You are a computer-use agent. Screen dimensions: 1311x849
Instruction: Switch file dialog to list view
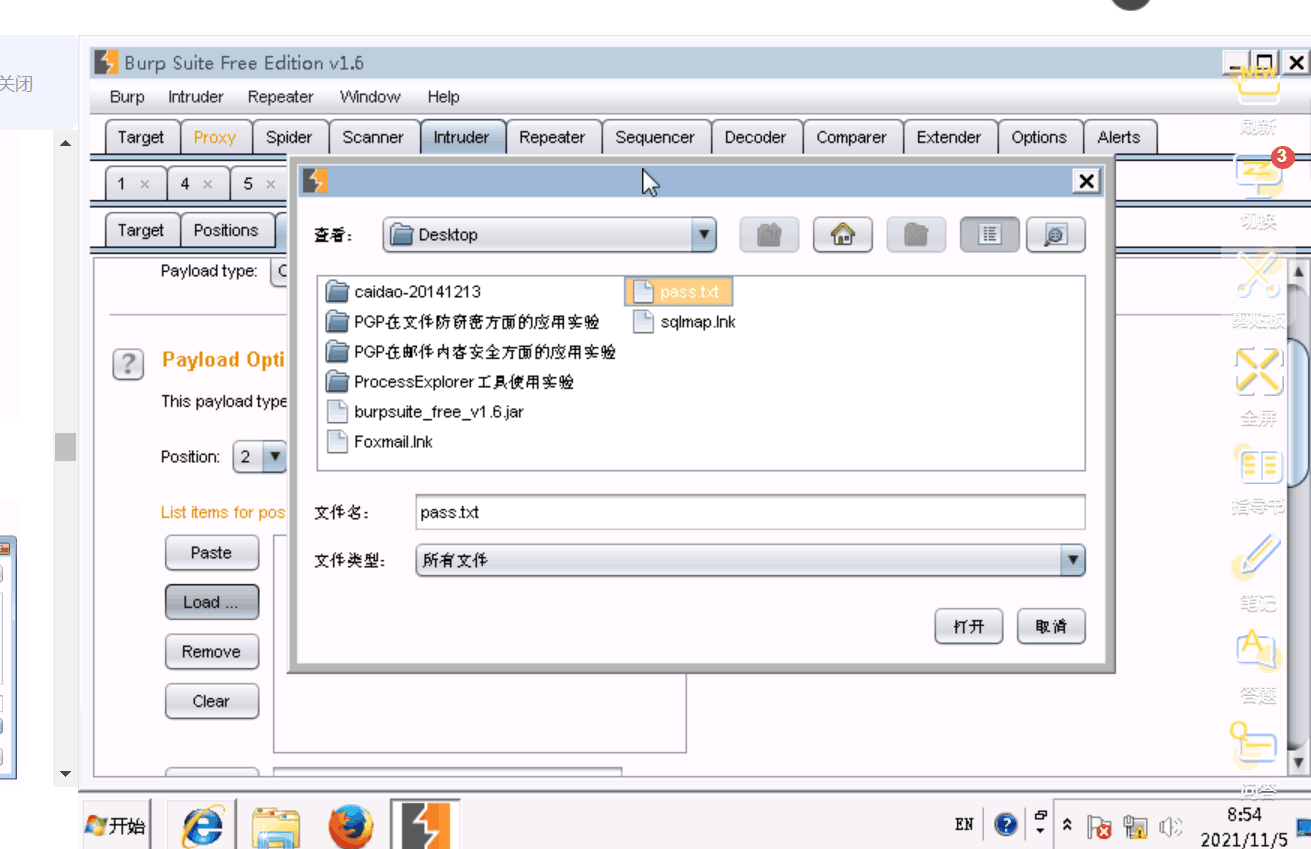pyautogui.click(x=990, y=235)
